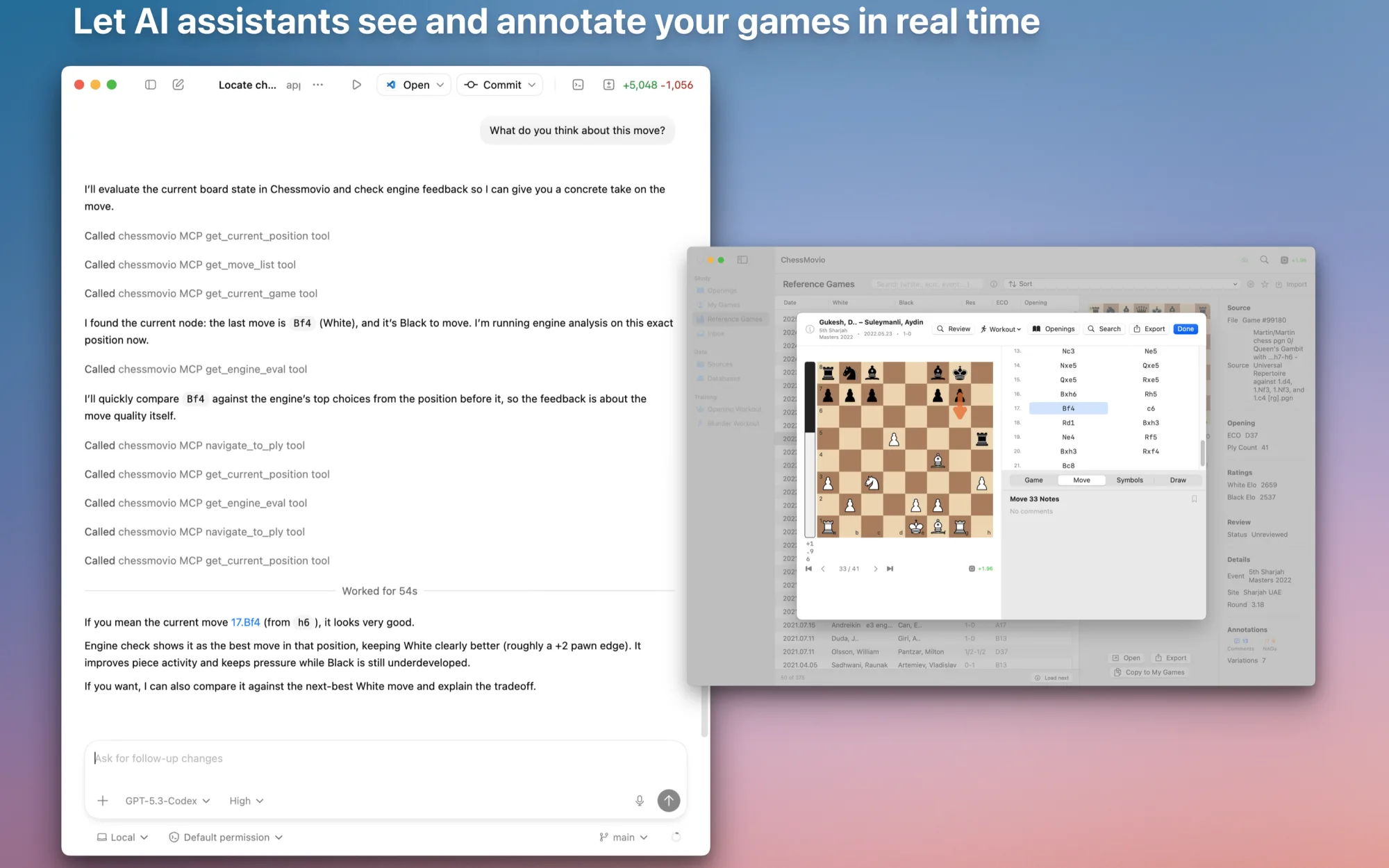Expand the Commit dropdown menu

pos(500,85)
